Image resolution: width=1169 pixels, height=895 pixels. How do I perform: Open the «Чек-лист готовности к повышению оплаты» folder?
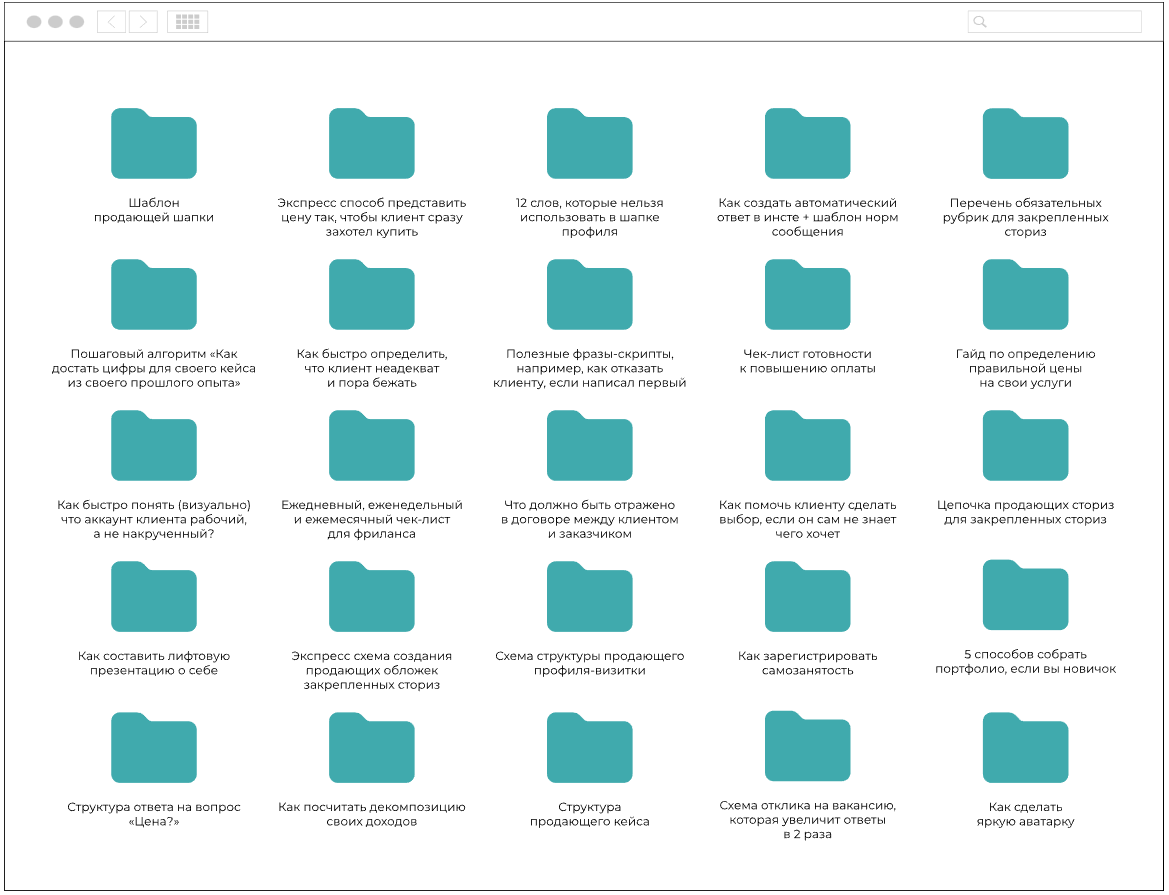pyautogui.click(x=807, y=295)
